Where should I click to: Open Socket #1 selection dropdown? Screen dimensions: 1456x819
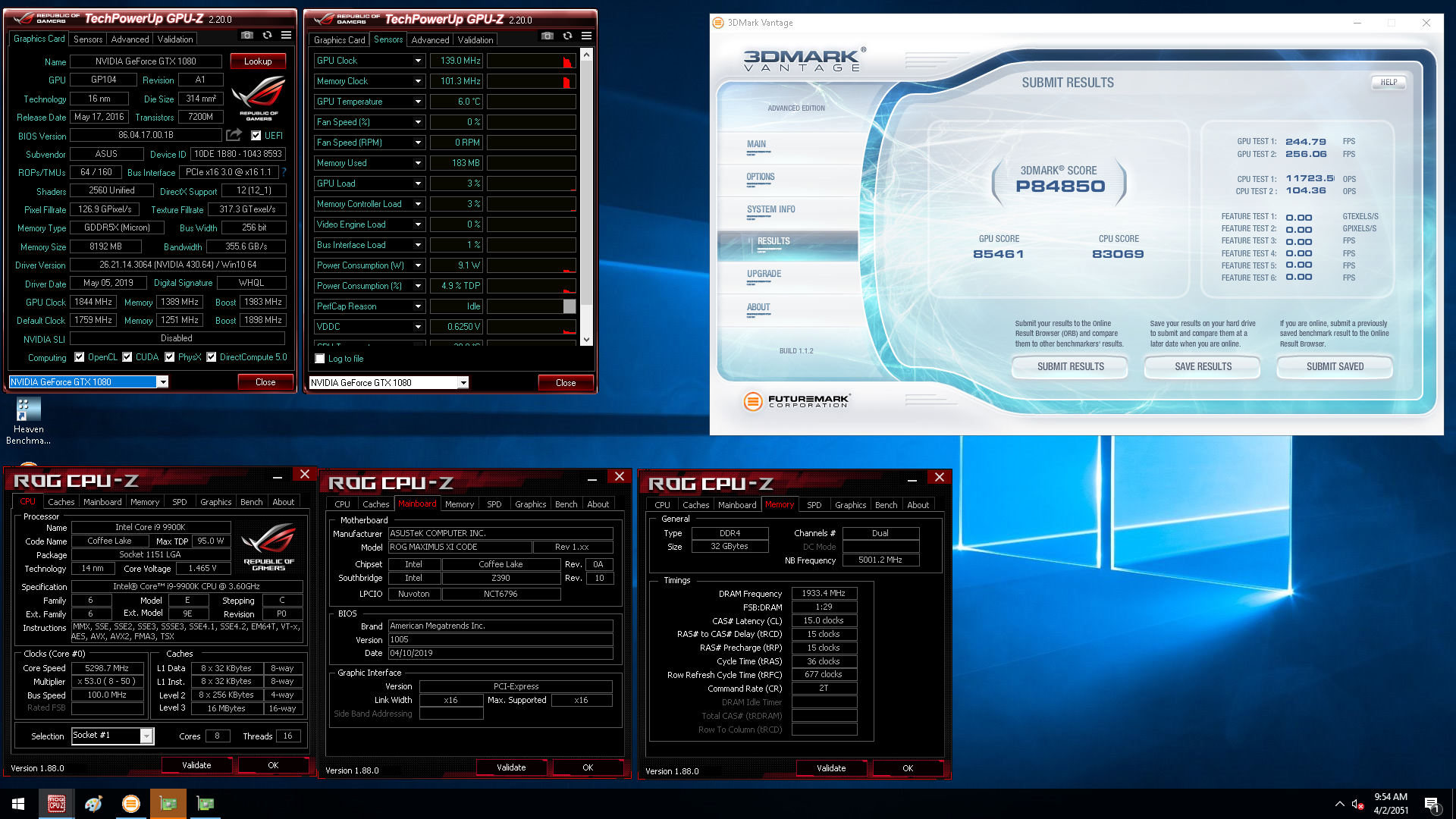[x=146, y=736]
